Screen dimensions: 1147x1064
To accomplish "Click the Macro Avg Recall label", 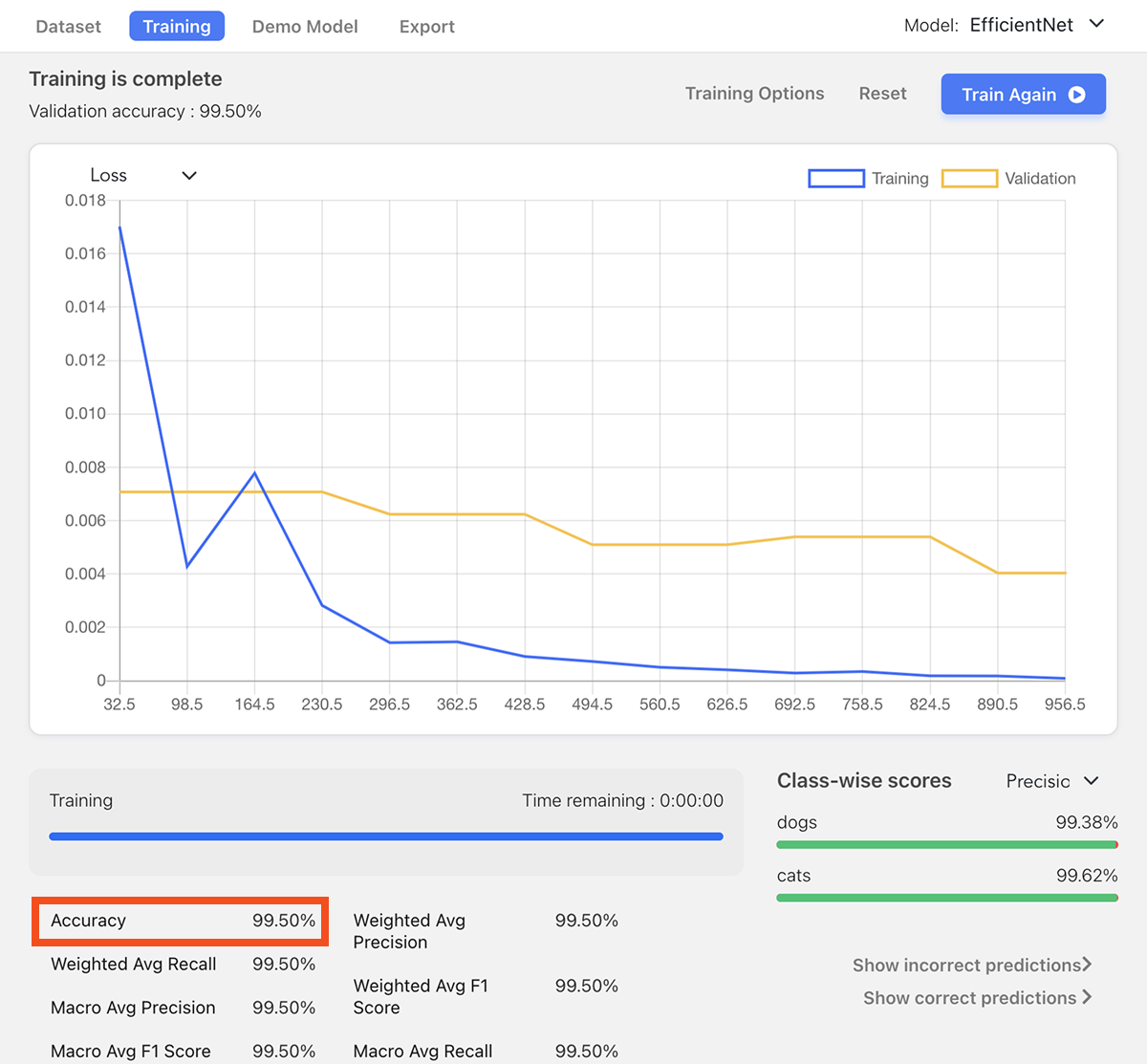I will tap(422, 1052).
